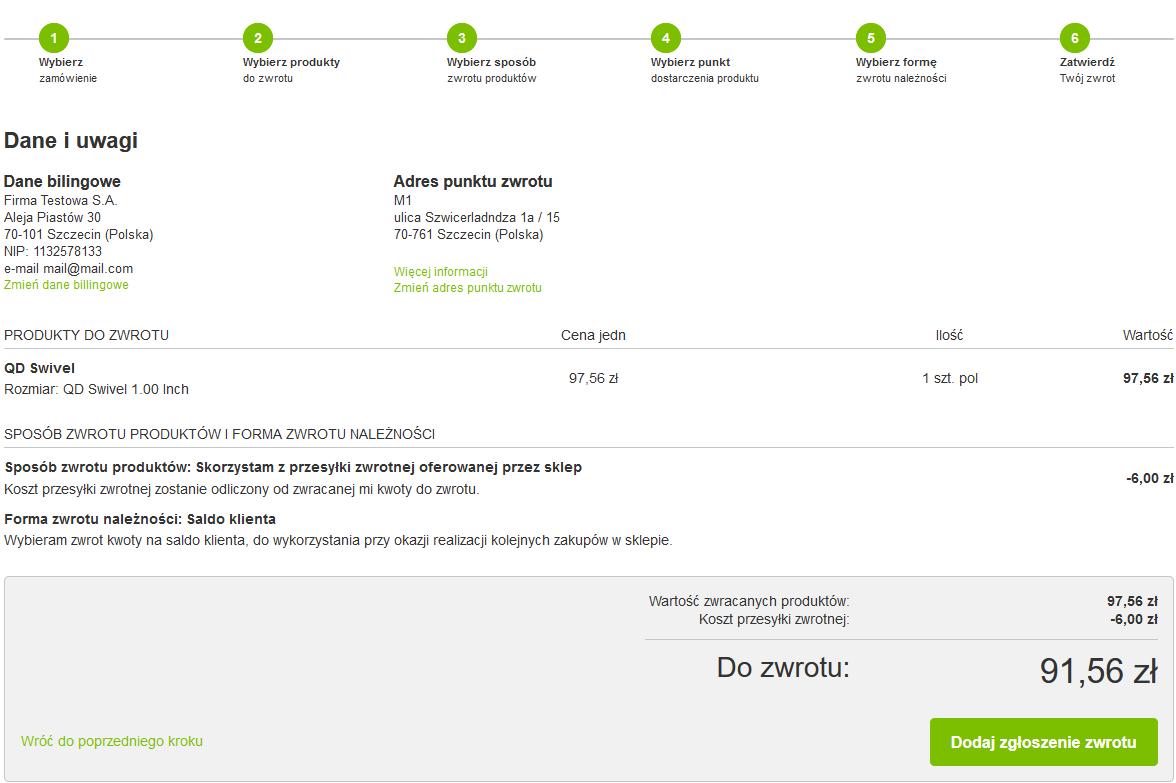This screenshot has height=783, width=1176.
Task: Select step 3 circle Wybierz sposób
Action: tap(462, 39)
